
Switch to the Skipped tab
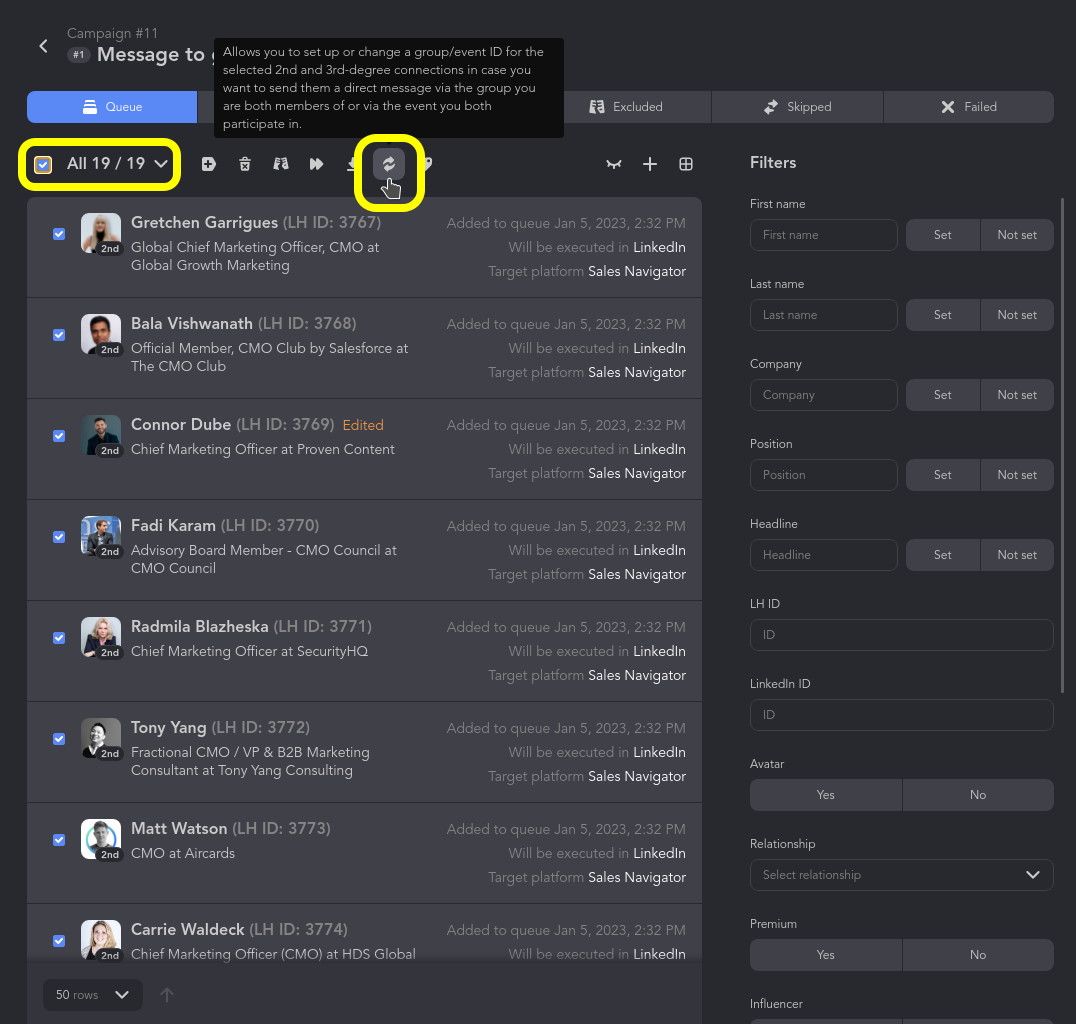coord(797,107)
